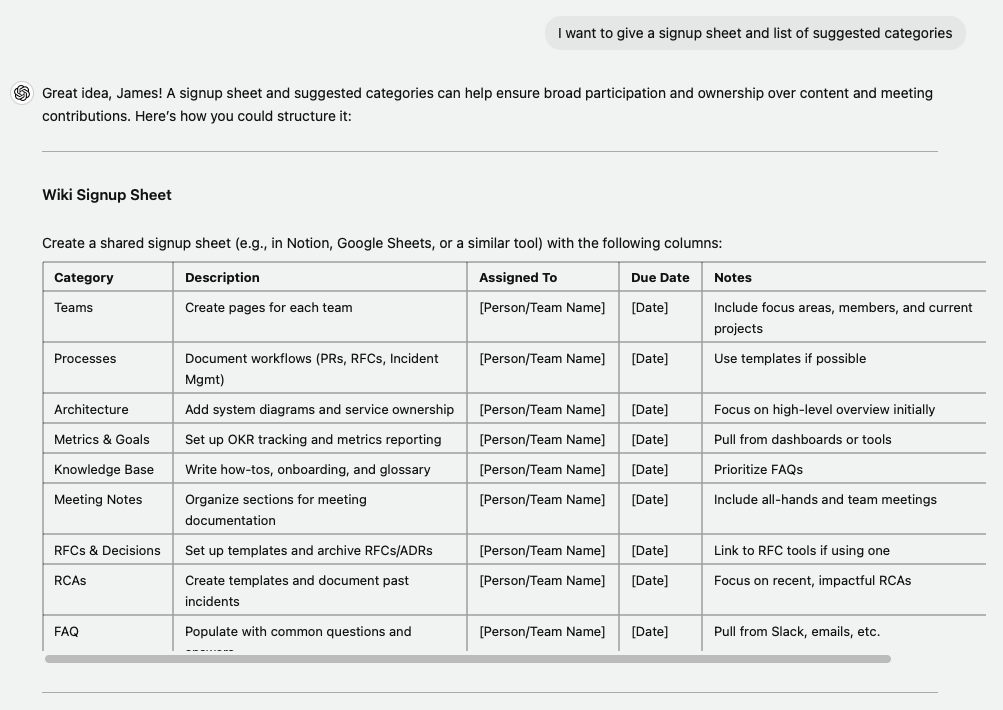
Task: Click a [Person/Team Name] placeholder cell
Action: (542, 308)
